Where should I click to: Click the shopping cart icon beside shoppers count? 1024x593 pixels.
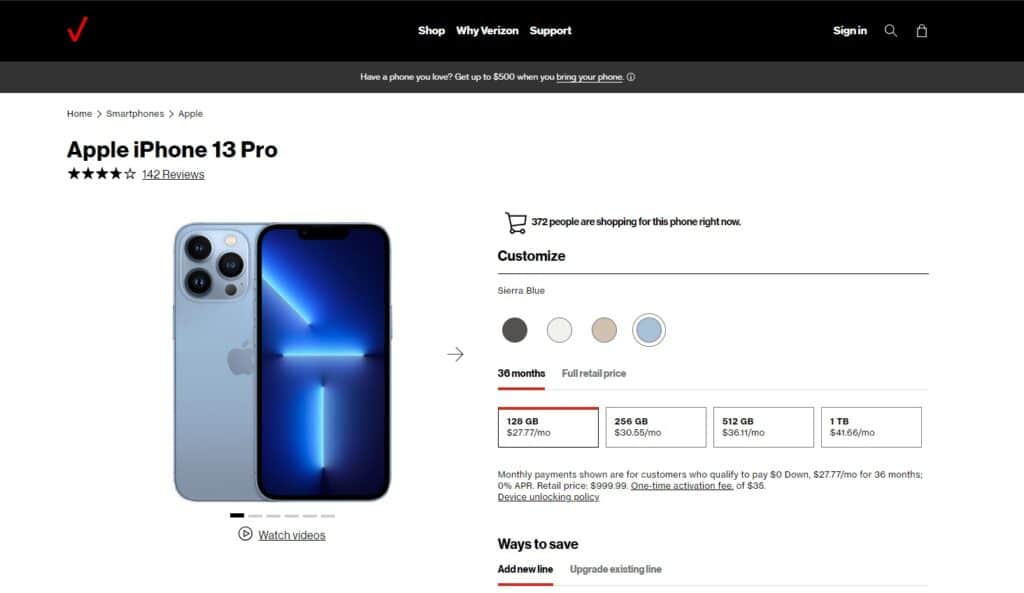515,223
